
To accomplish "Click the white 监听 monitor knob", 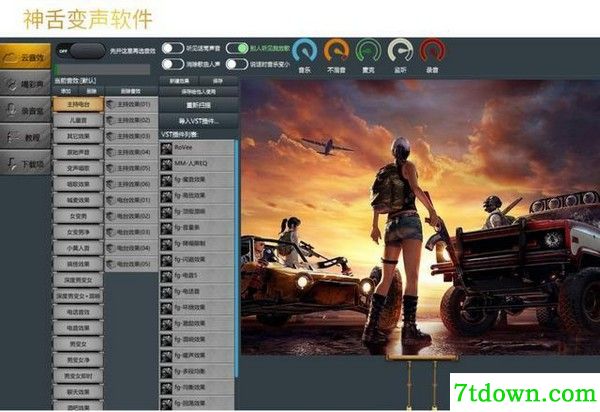I will click(x=400, y=51).
